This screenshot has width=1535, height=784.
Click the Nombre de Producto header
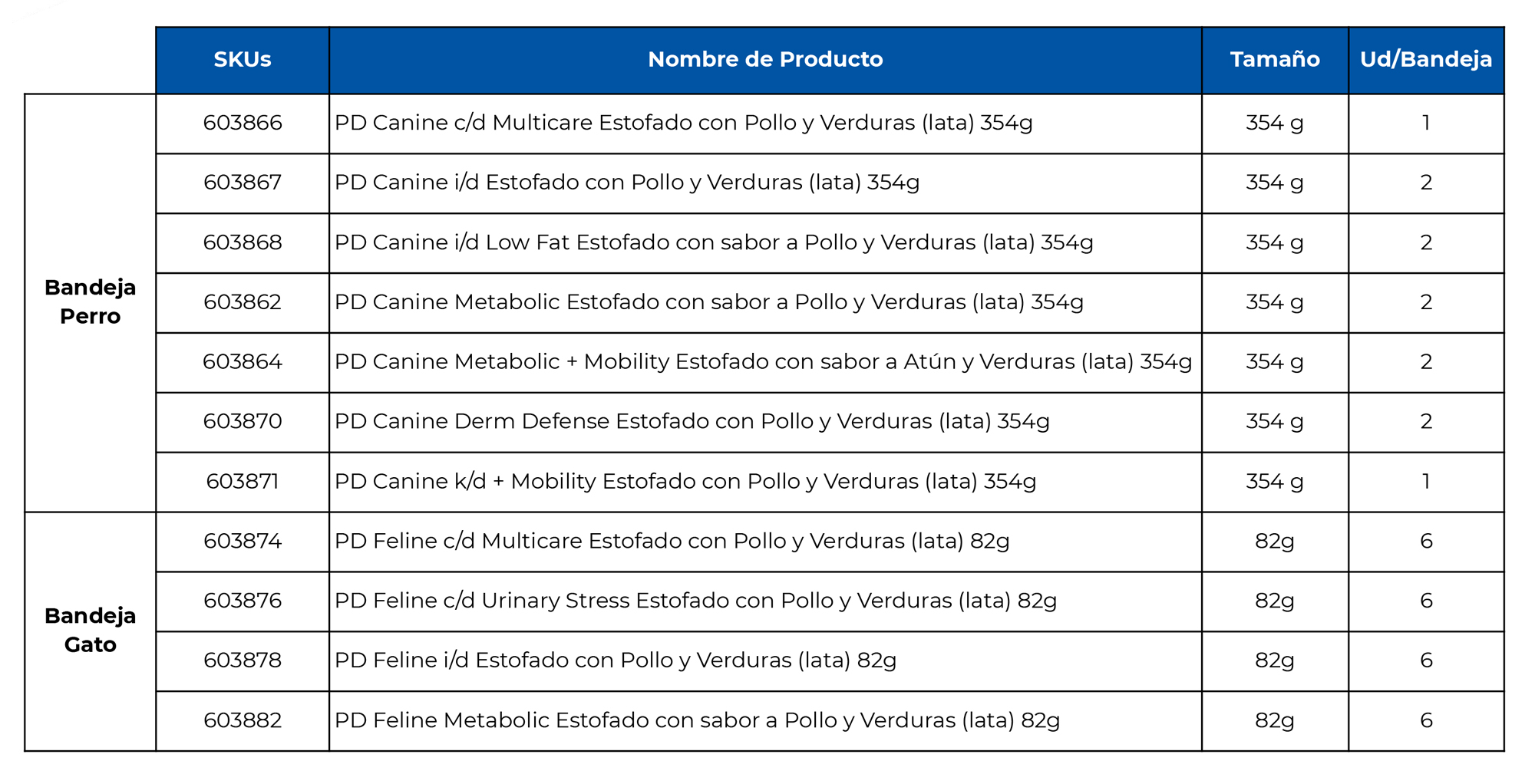(765, 60)
